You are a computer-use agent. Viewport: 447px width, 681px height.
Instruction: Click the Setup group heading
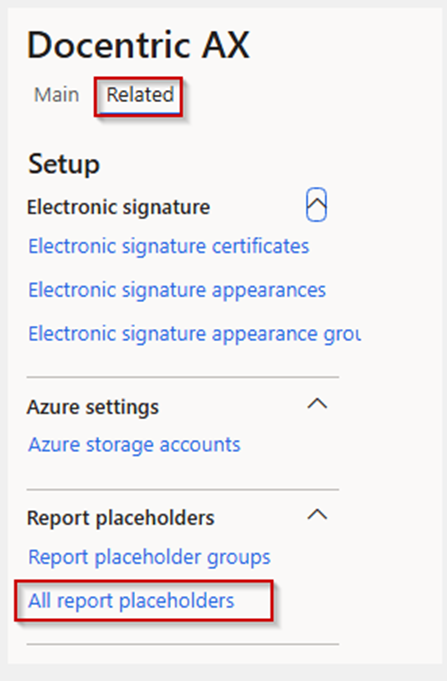coord(64,165)
